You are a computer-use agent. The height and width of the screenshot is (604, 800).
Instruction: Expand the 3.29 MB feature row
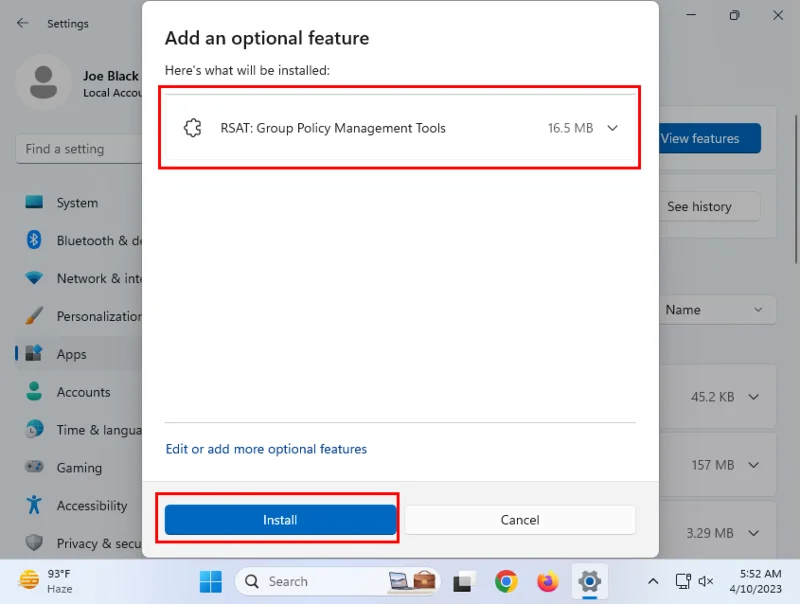coord(754,533)
